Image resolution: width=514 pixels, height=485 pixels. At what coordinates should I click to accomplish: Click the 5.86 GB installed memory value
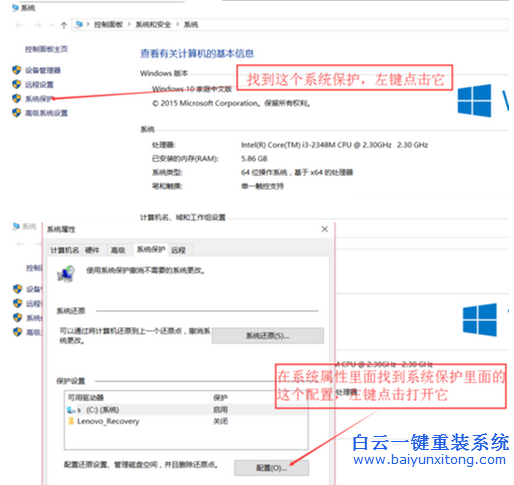[x=254, y=159]
